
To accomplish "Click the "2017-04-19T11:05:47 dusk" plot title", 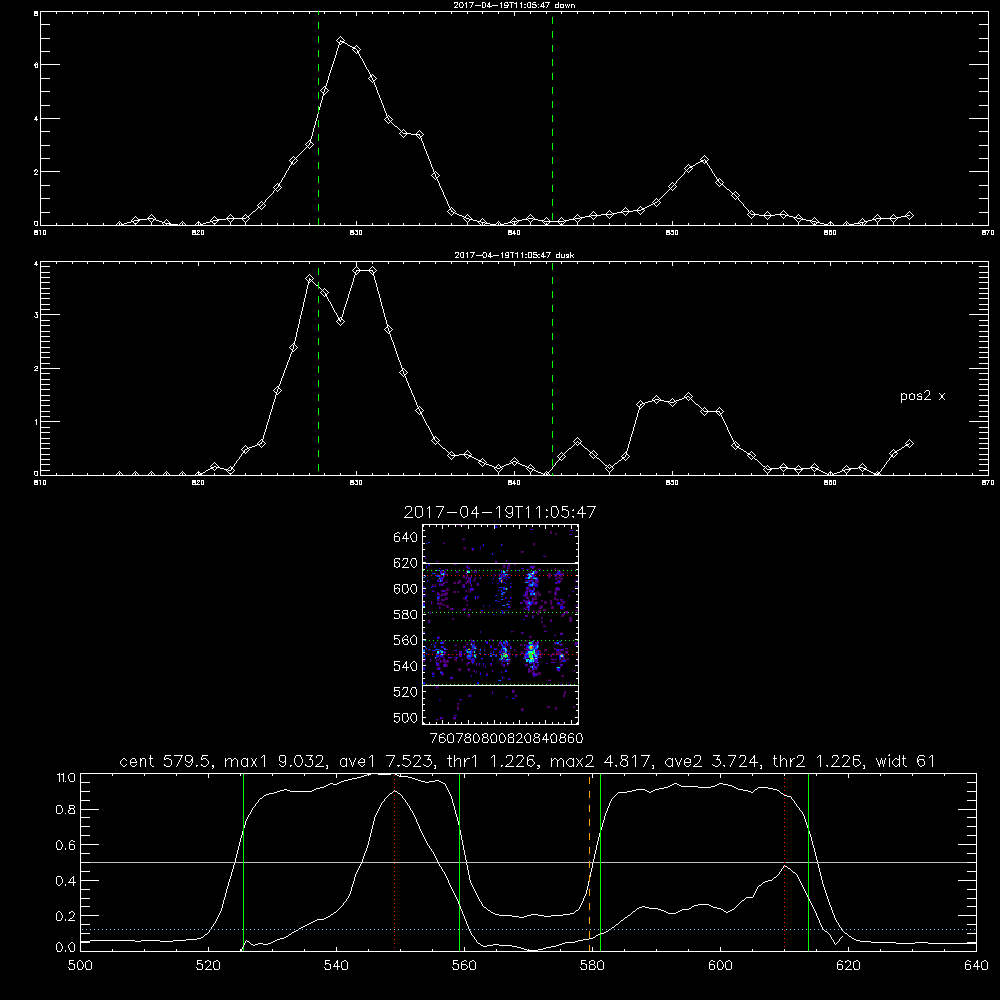I will [x=514, y=255].
